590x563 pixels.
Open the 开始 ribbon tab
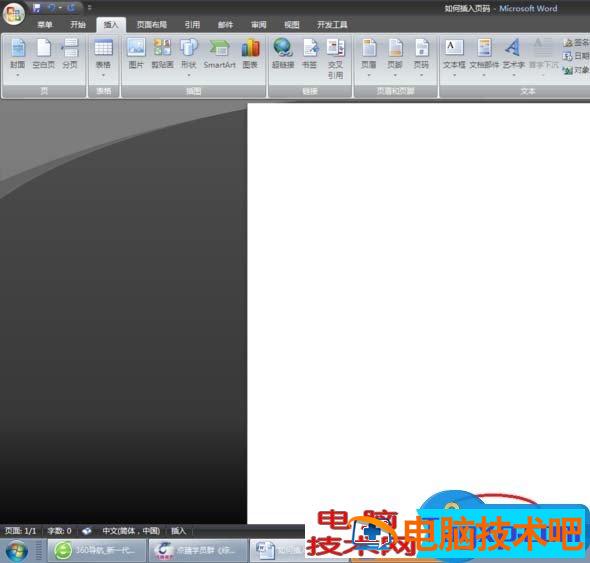tap(78, 25)
